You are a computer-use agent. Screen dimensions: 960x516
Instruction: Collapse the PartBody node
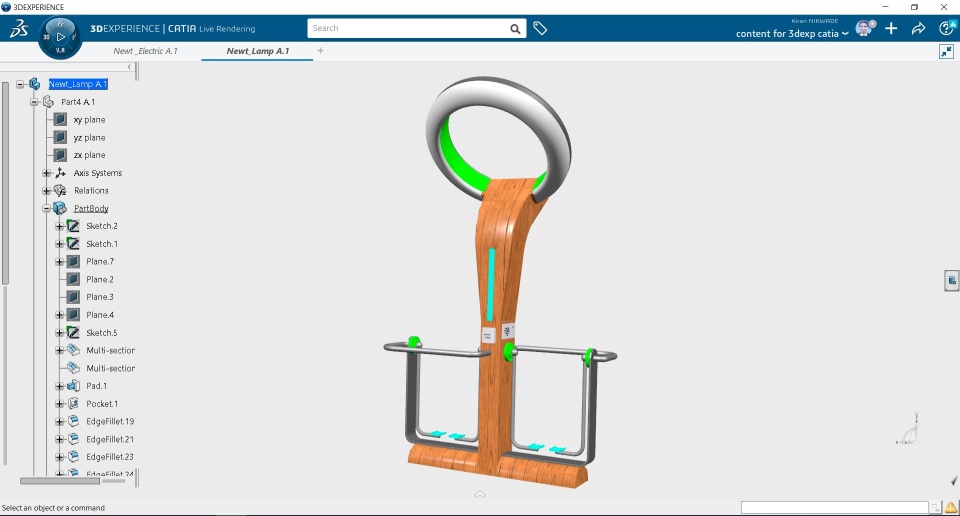(47, 208)
